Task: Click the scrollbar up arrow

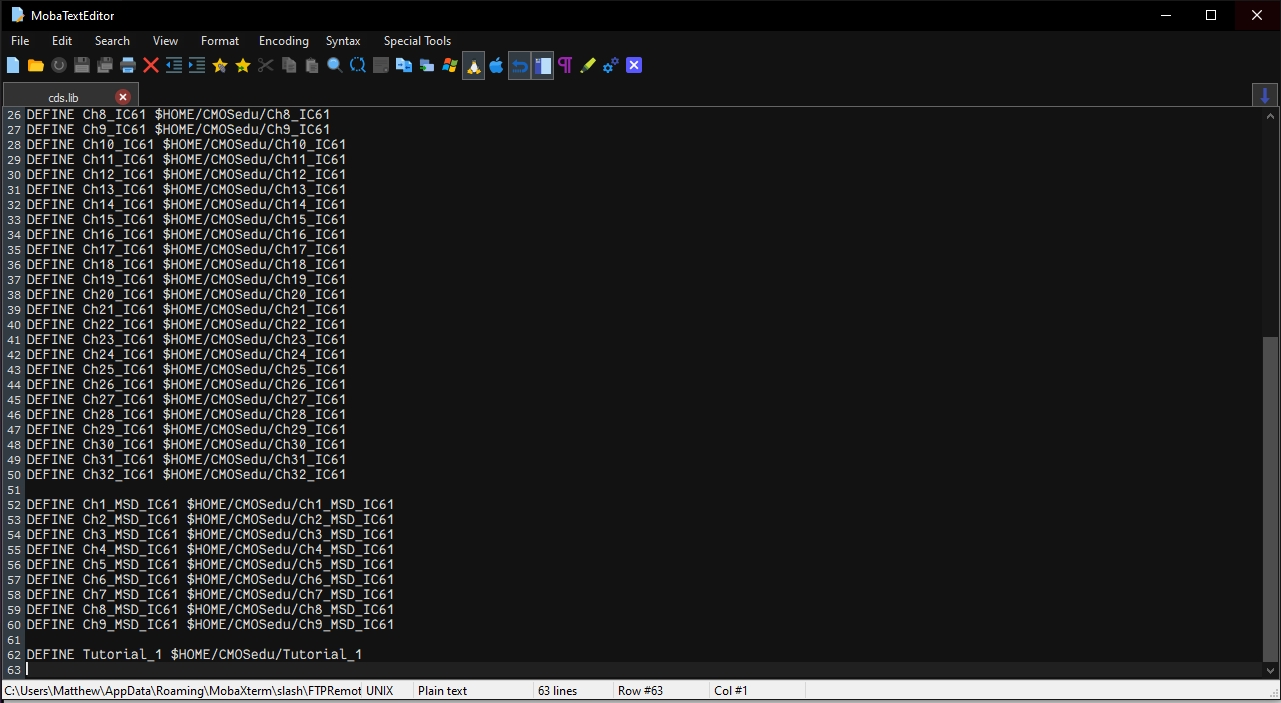Action: click(1270, 114)
